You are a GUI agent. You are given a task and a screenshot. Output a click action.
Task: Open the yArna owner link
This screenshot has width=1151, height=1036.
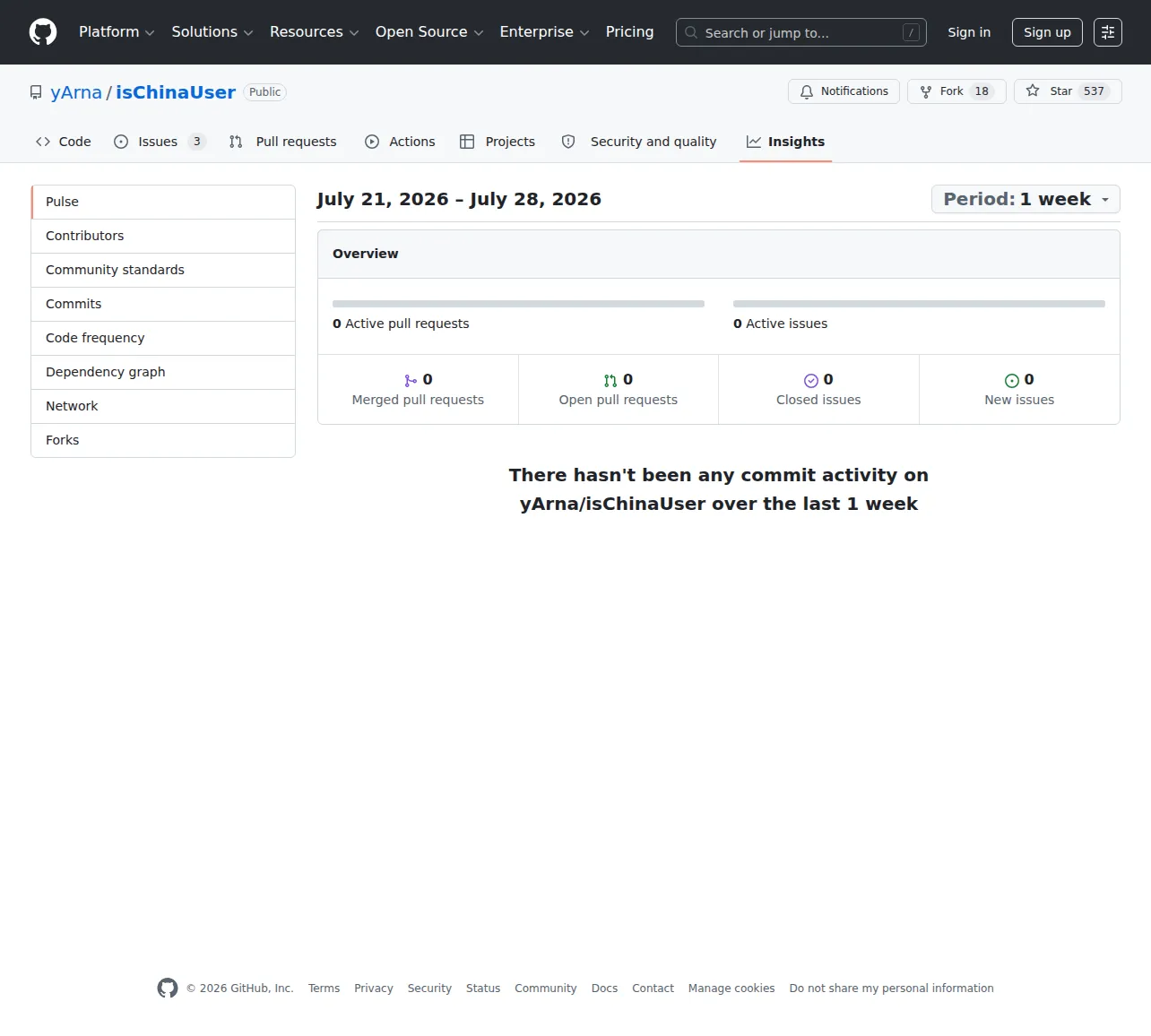pyautogui.click(x=76, y=92)
